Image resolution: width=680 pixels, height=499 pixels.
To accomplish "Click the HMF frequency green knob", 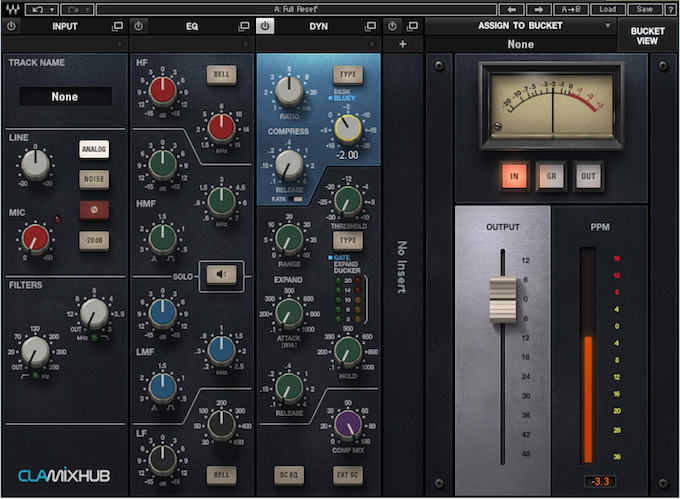I will (222, 202).
